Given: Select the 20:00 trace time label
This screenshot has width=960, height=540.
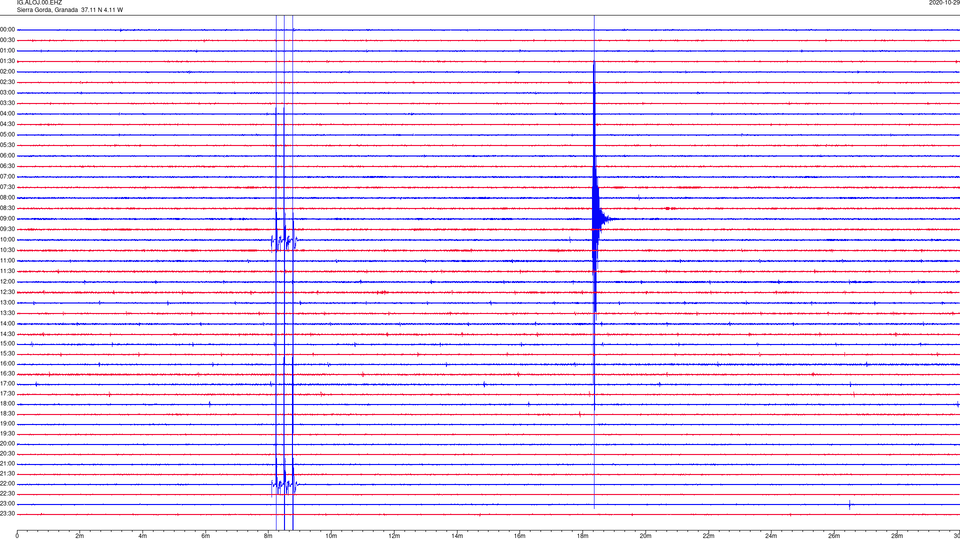Looking at the screenshot, I should (x=8, y=444).
